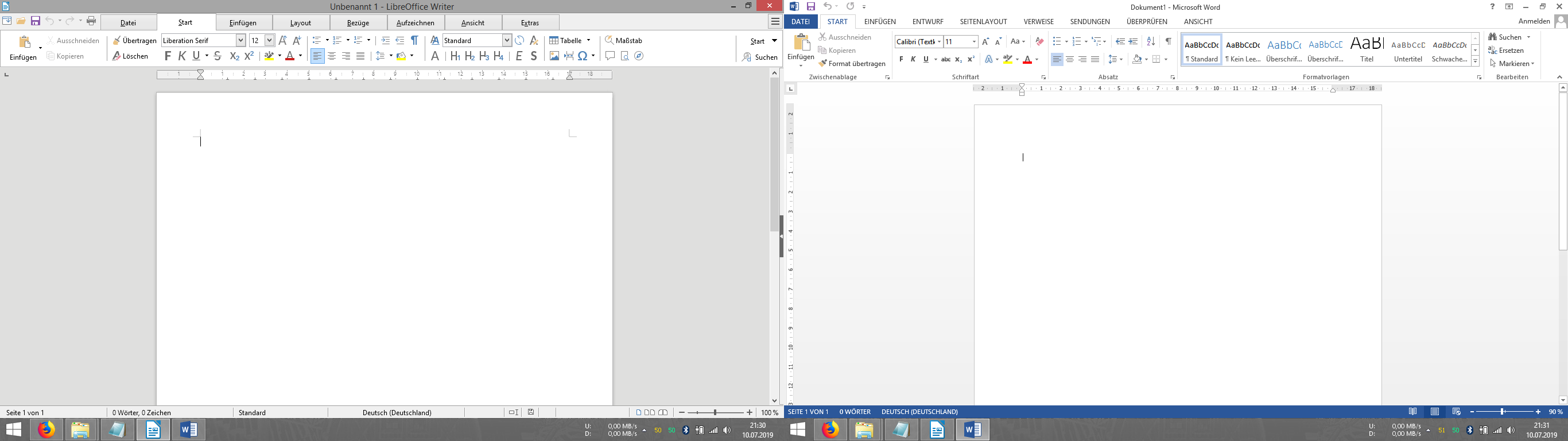
Task: Grow font size in LibreOffice Writer
Action: [x=282, y=40]
